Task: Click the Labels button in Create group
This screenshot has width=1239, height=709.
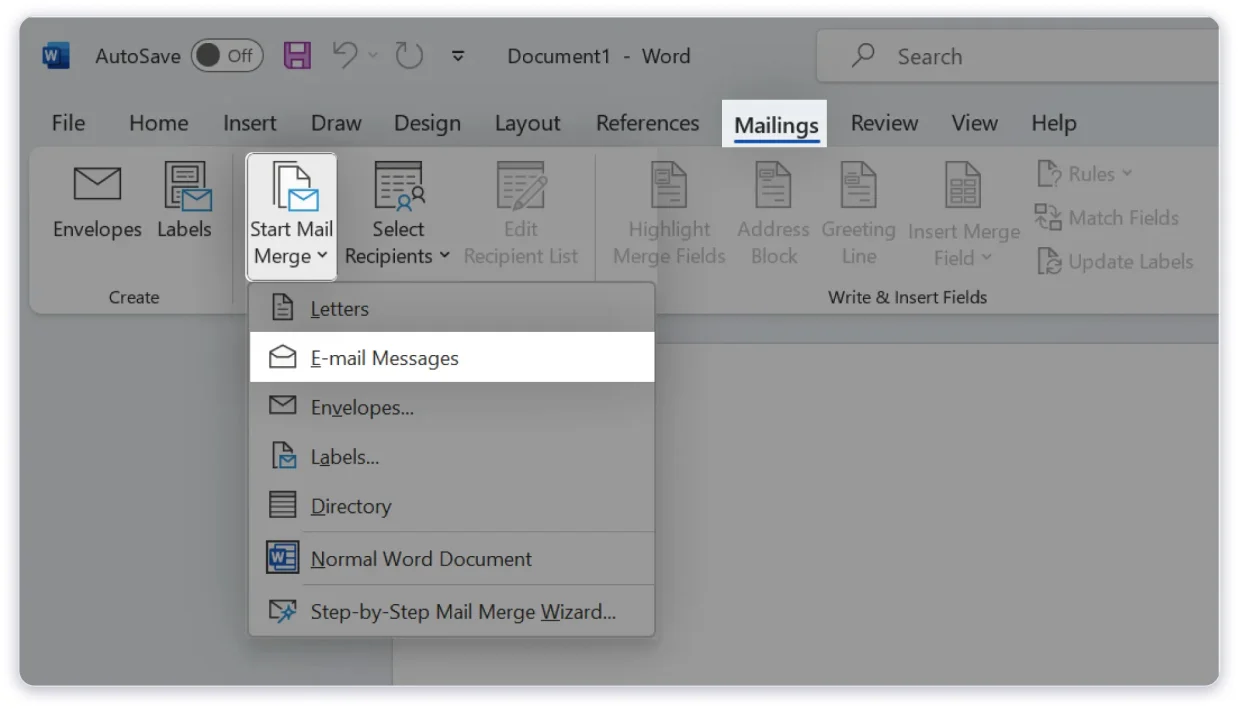Action: point(185,200)
